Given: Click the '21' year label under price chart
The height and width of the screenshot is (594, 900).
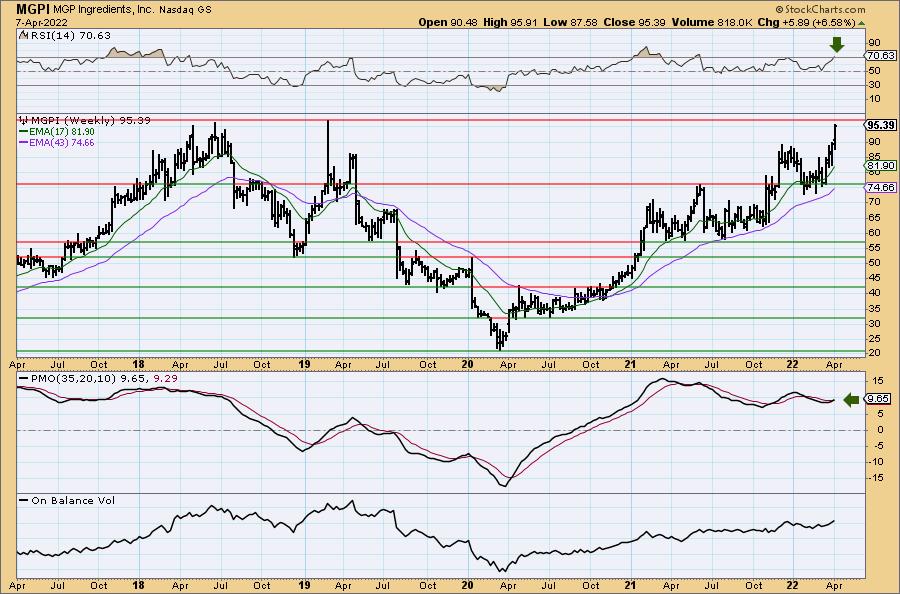Looking at the screenshot, I should click(x=630, y=364).
